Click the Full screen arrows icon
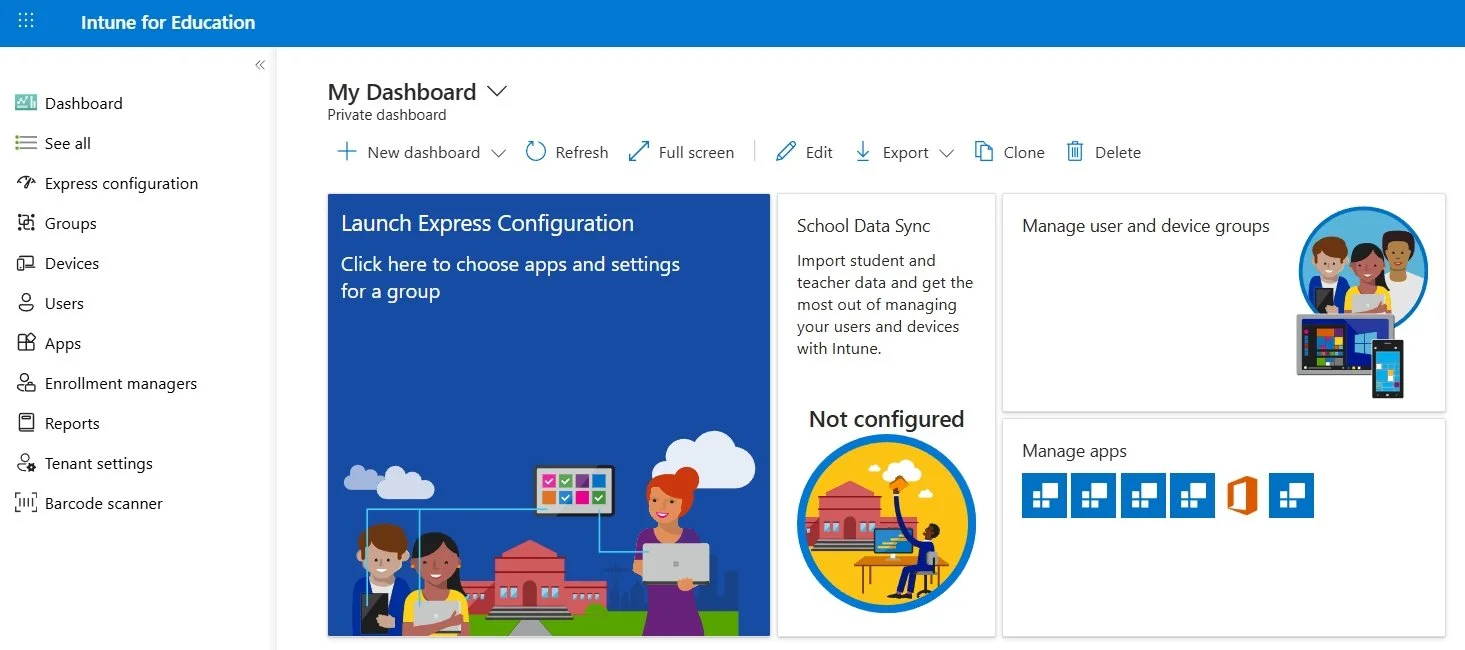1465x650 pixels. coord(639,152)
